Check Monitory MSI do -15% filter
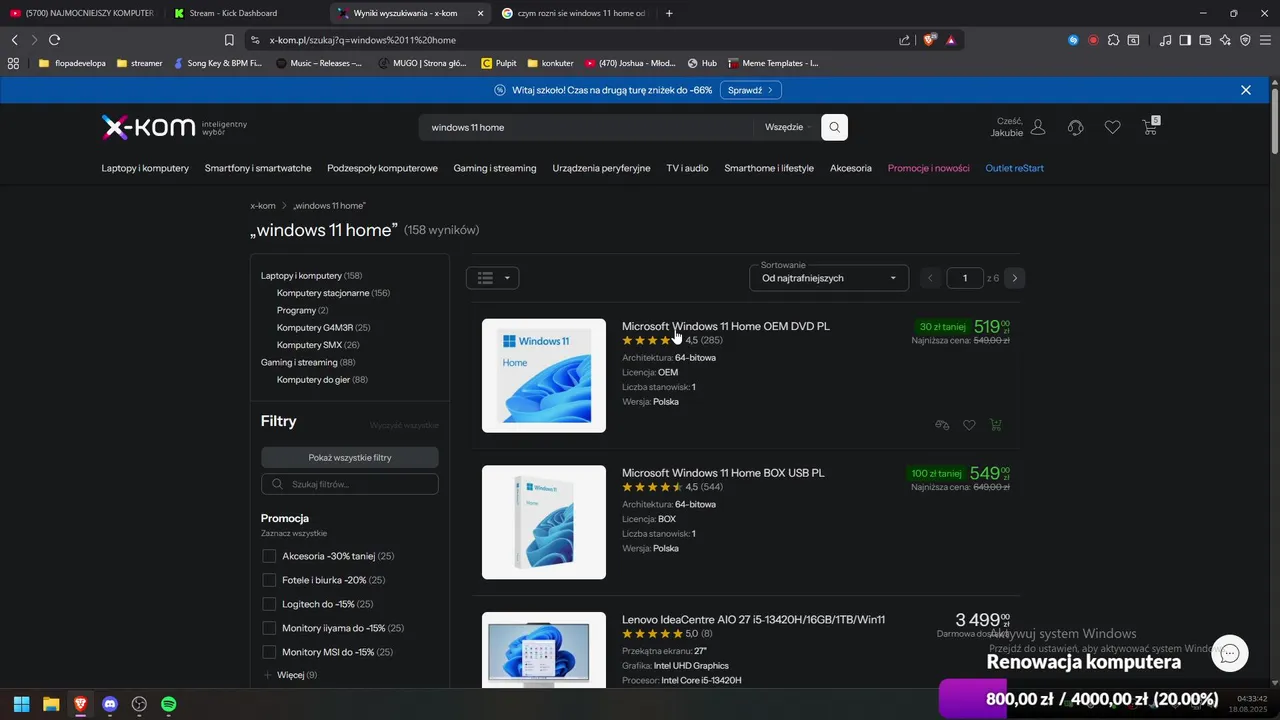 click(x=268, y=652)
